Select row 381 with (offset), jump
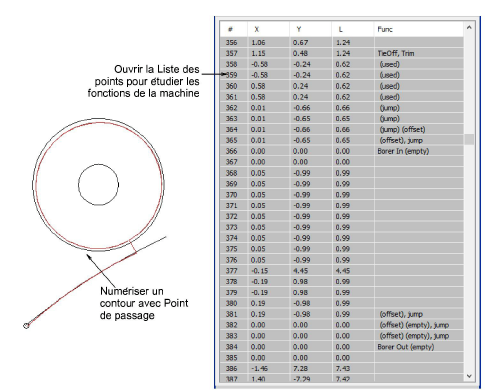This screenshot has width=485, height=390. point(342,314)
